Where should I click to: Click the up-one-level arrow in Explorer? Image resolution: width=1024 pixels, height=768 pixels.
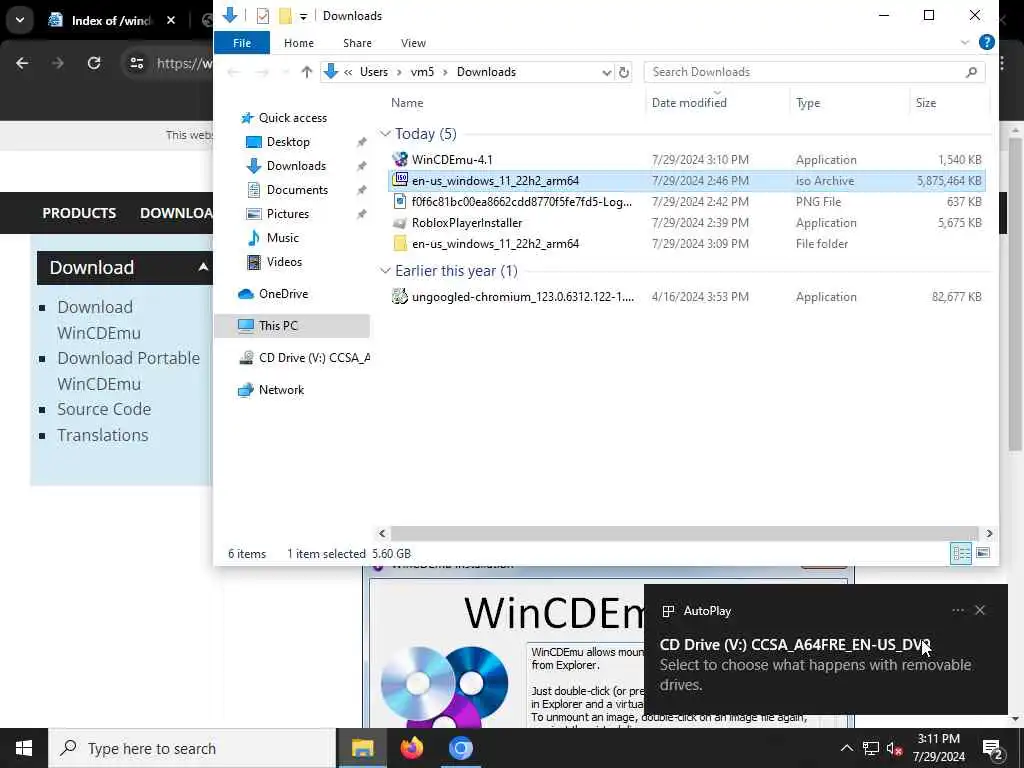point(306,72)
